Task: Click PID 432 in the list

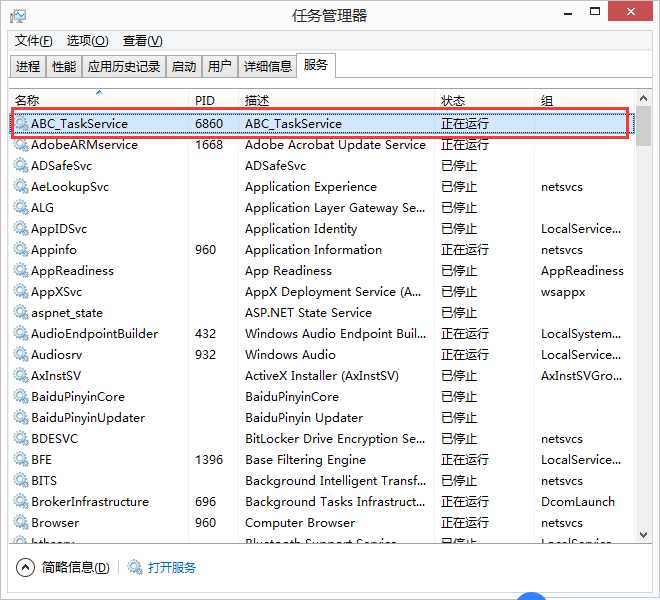Action: pos(205,333)
